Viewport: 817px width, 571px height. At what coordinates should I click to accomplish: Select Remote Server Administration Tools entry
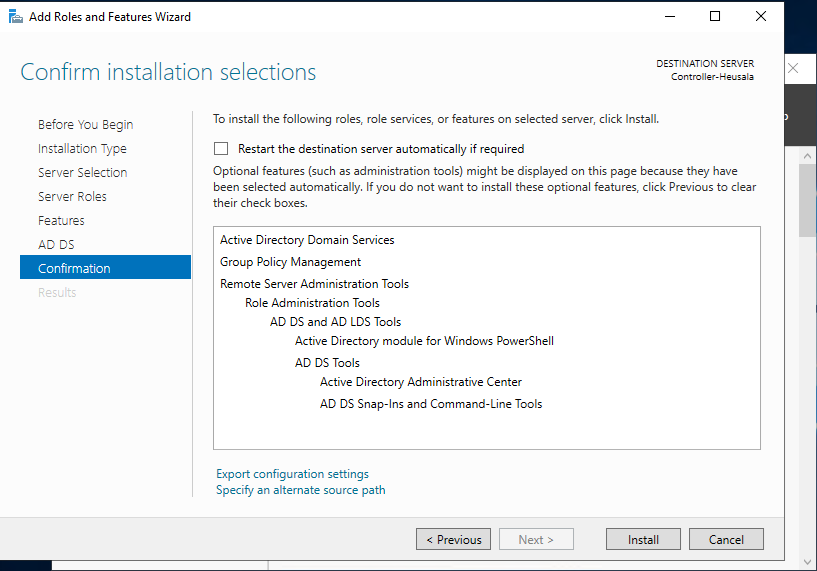314,284
